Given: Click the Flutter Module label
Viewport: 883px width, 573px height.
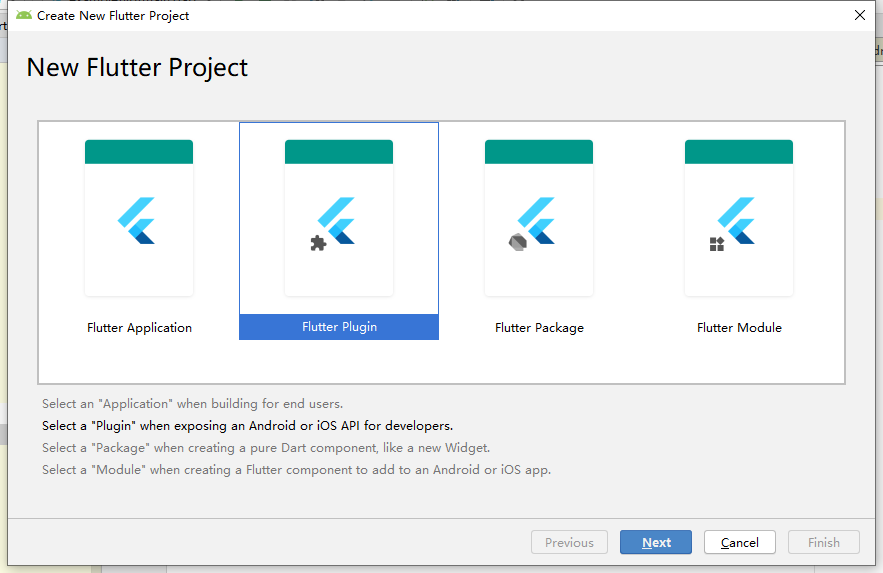Looking at the screenshot, I should pos(739,328).
